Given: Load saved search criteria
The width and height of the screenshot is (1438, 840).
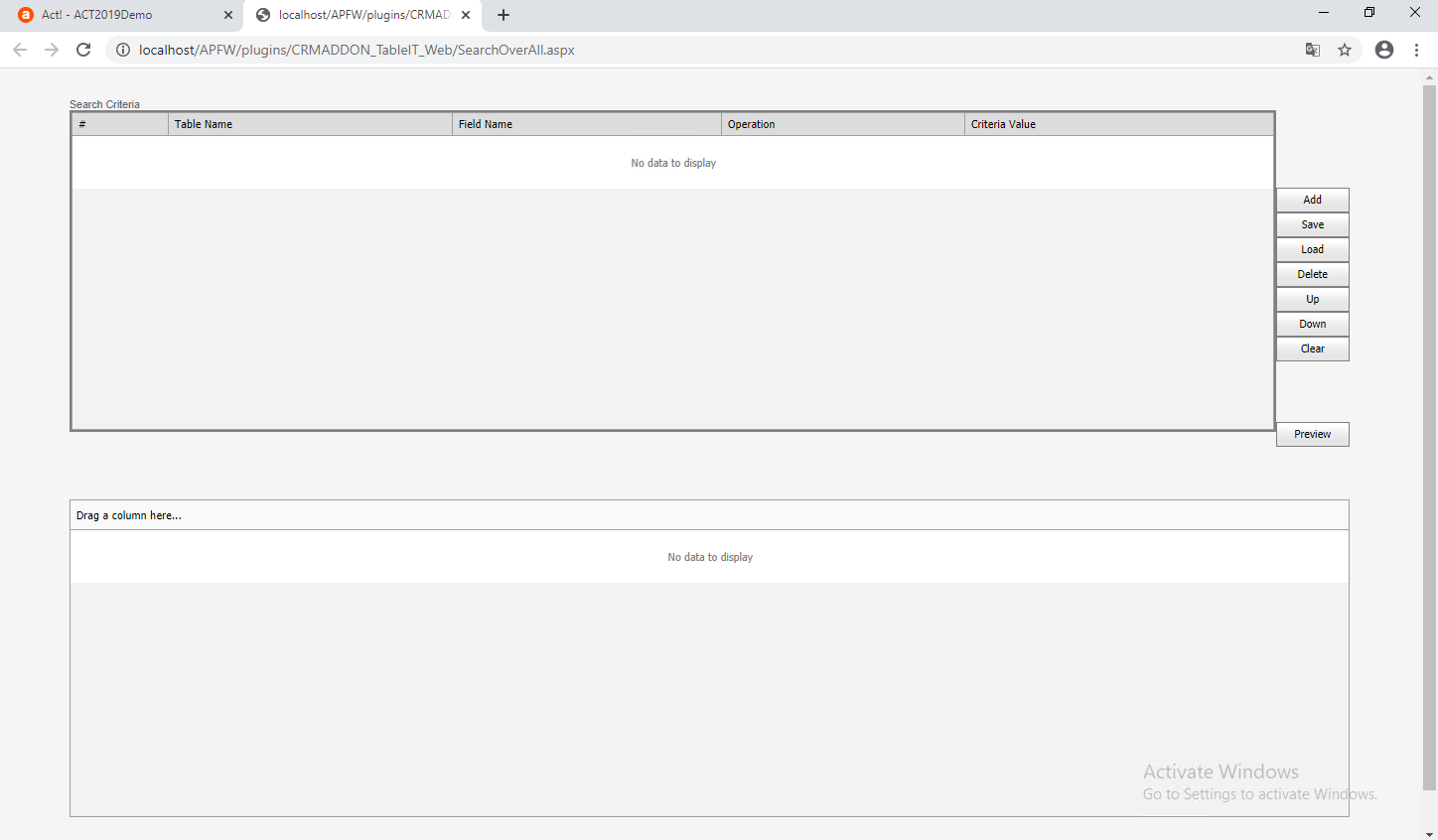Looking at the screenshot, I should click(x=1312, y=249).
